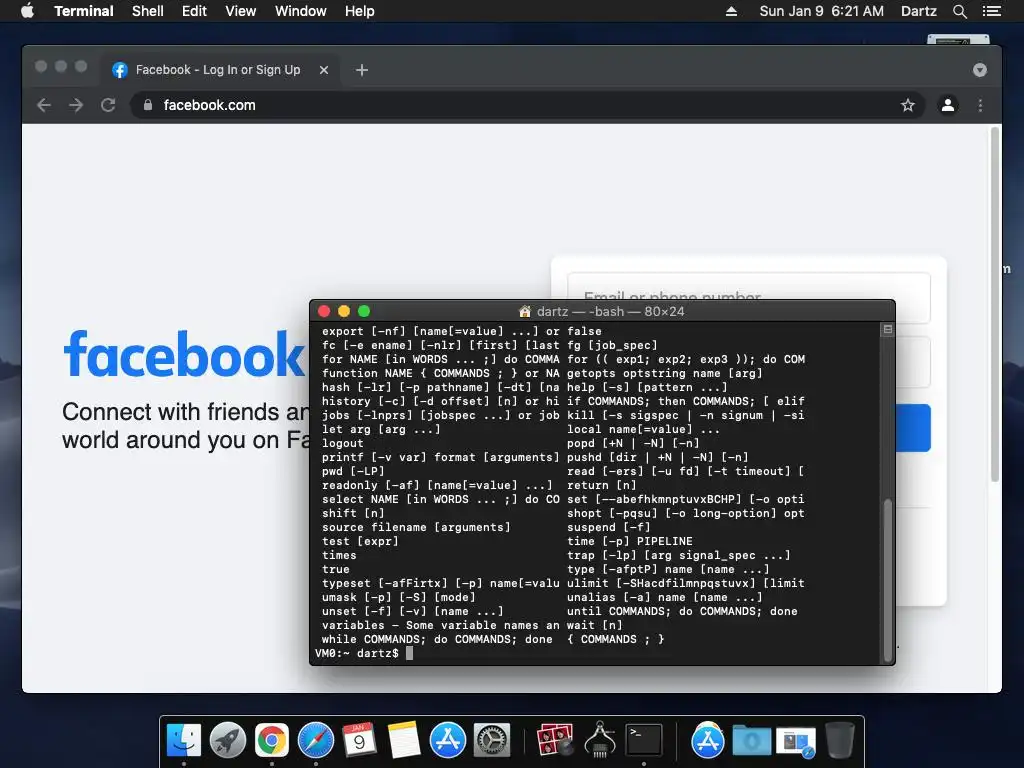Viewport: 1024px width, 768px height.
Task: Open Chrome's three-dot menu
Action: (x=980, y=105)
